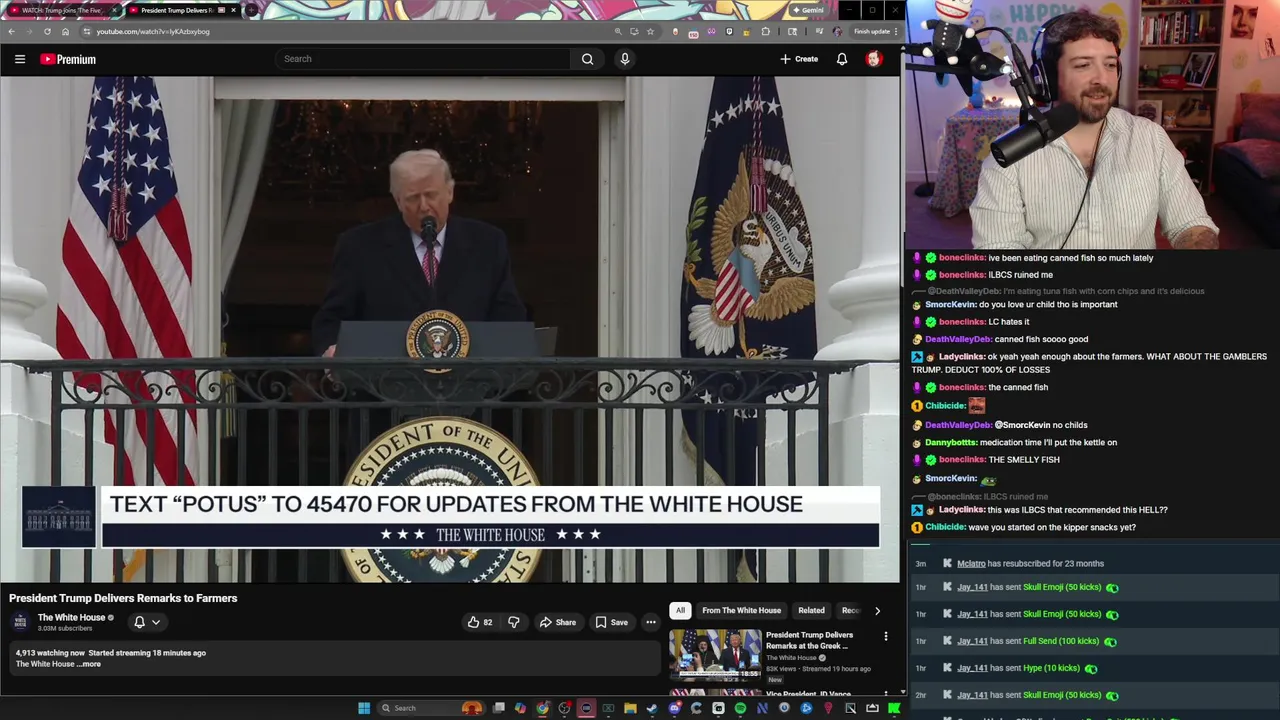Click 4,913 watching now text
The width and height of the screenshot is (1280, 720).
(x=50, y=653)
